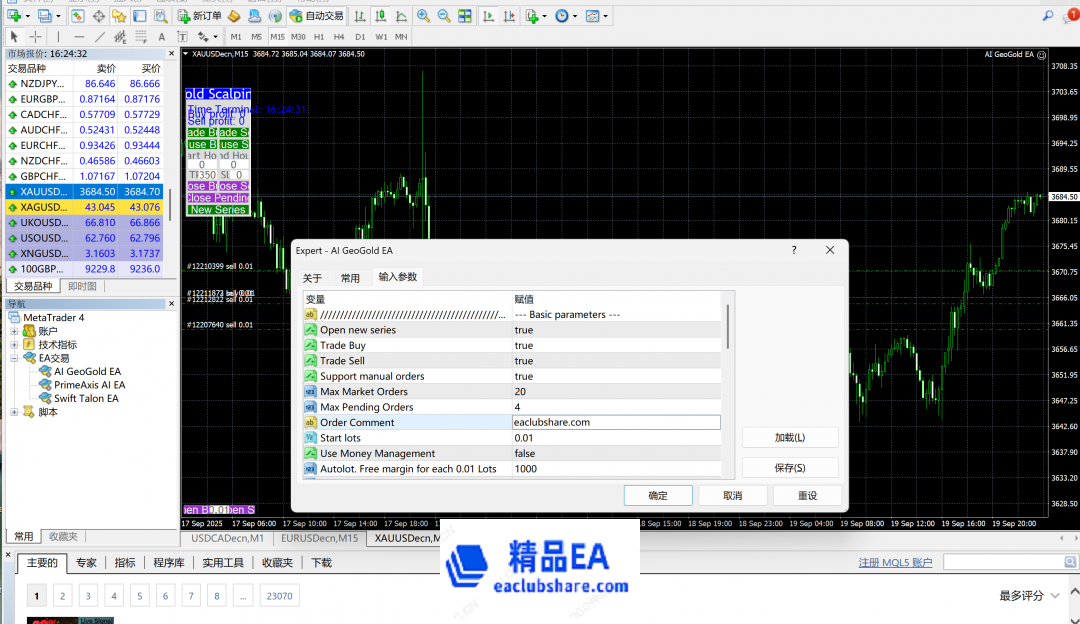This screenshot has width=1080, height=624.
Task: Click the zoom in magnifier icon
Action: click(x=423, y=16)
